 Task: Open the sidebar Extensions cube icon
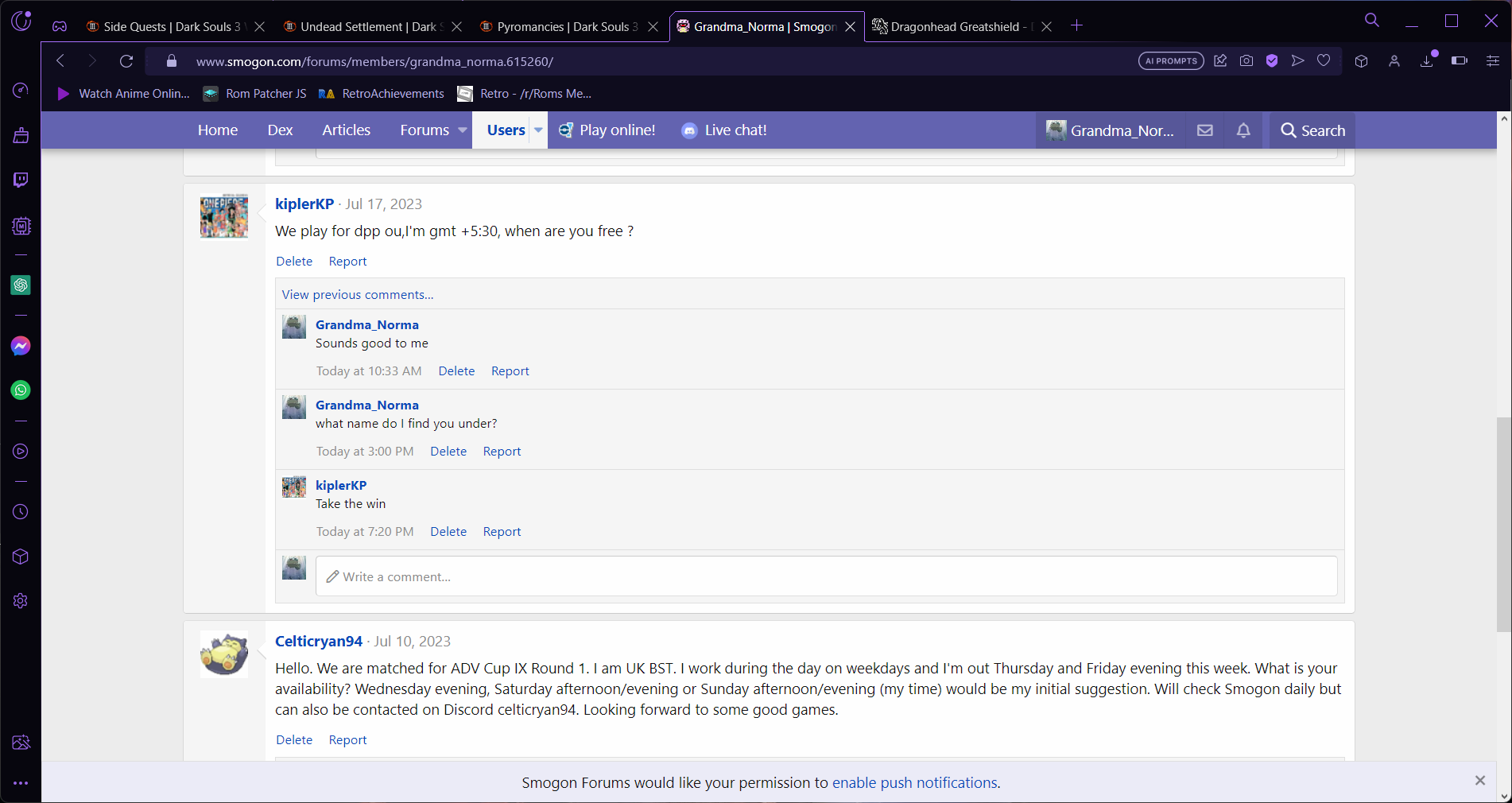pyautogui.click(x=21, y=557)
